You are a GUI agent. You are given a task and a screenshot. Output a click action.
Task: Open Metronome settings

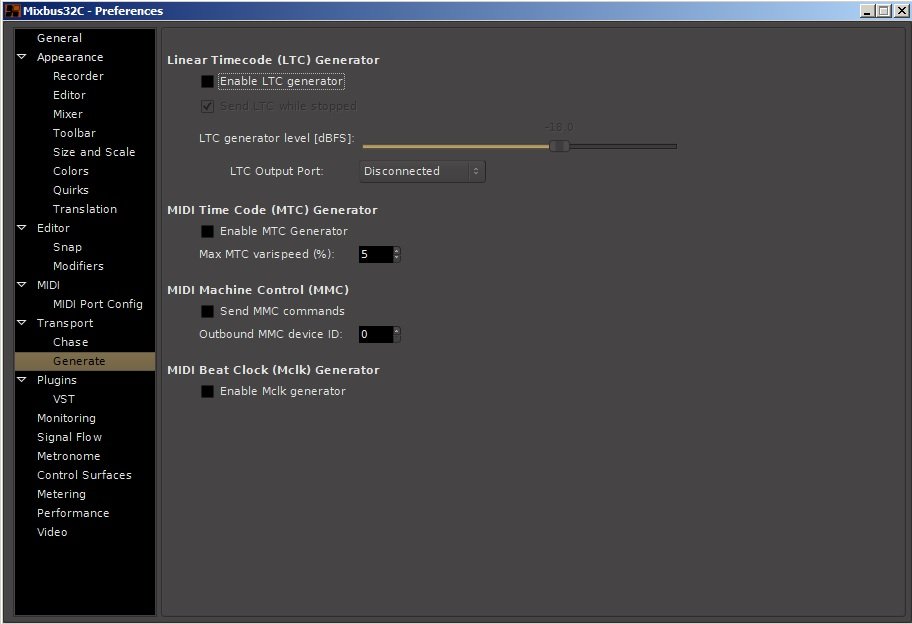pyautogui.click(x=69, y=456)
